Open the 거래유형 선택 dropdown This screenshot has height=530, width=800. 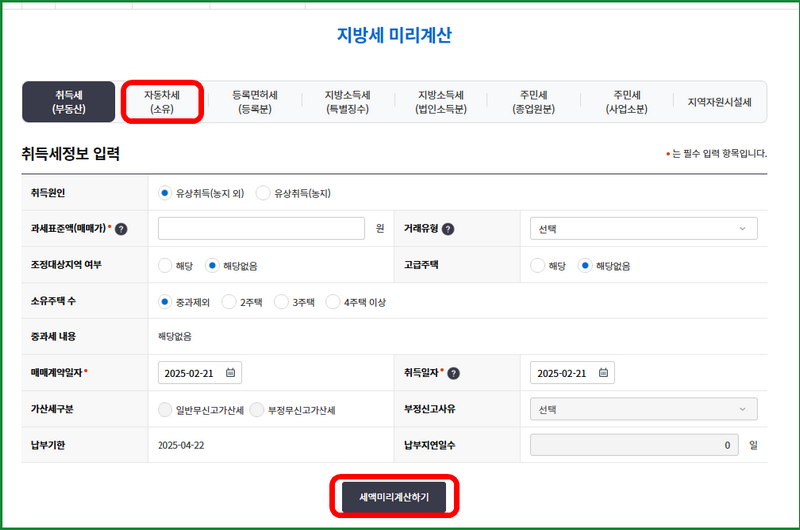tap(643, 229)
